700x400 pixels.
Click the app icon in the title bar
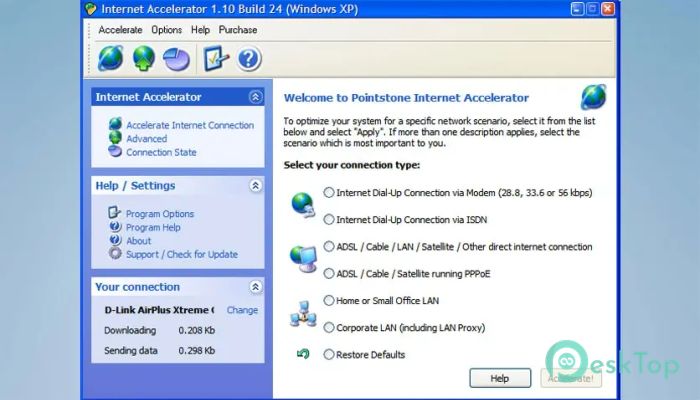[91, 9]
